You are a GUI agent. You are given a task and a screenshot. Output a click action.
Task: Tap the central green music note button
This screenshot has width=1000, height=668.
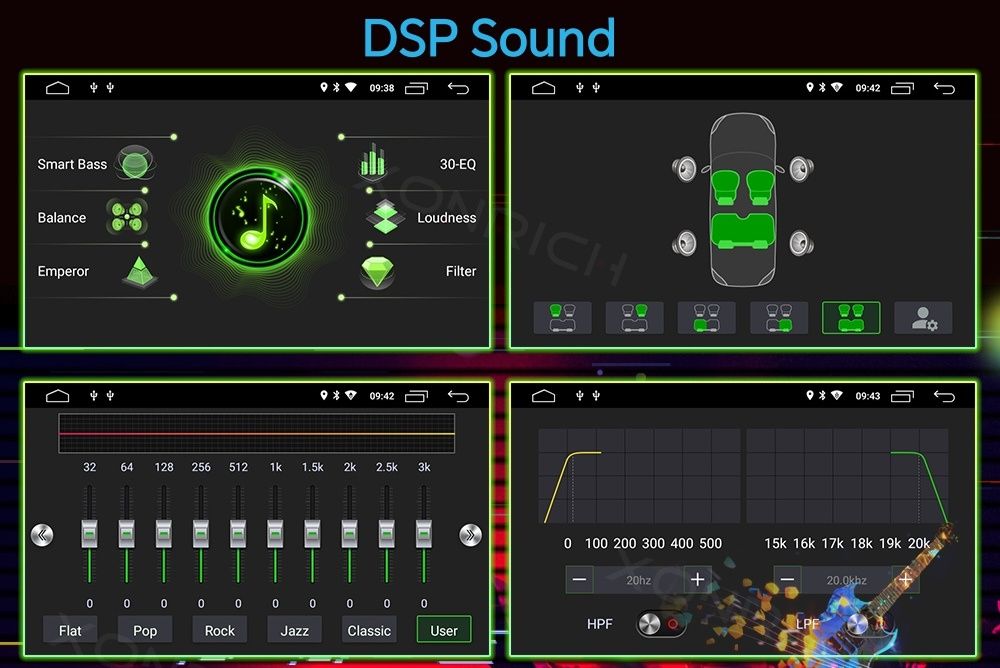[x=258, y=217]
